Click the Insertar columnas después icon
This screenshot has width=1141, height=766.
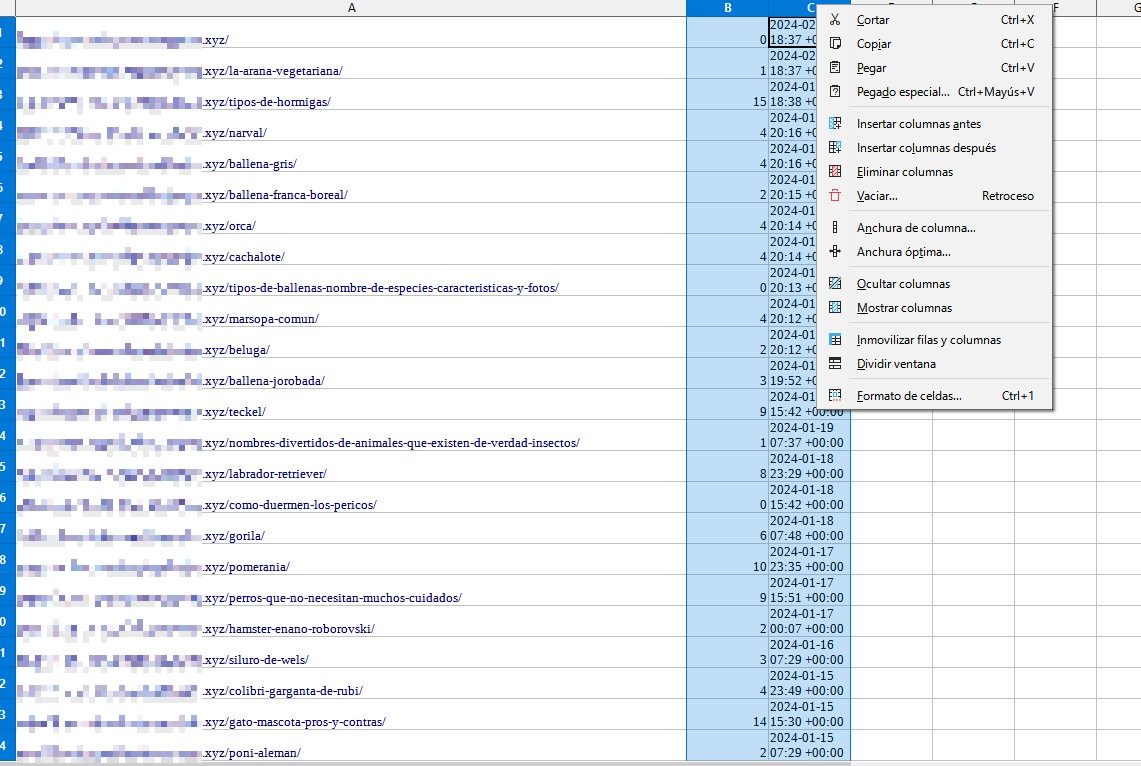pyautogui.click(x=835, y=148)
